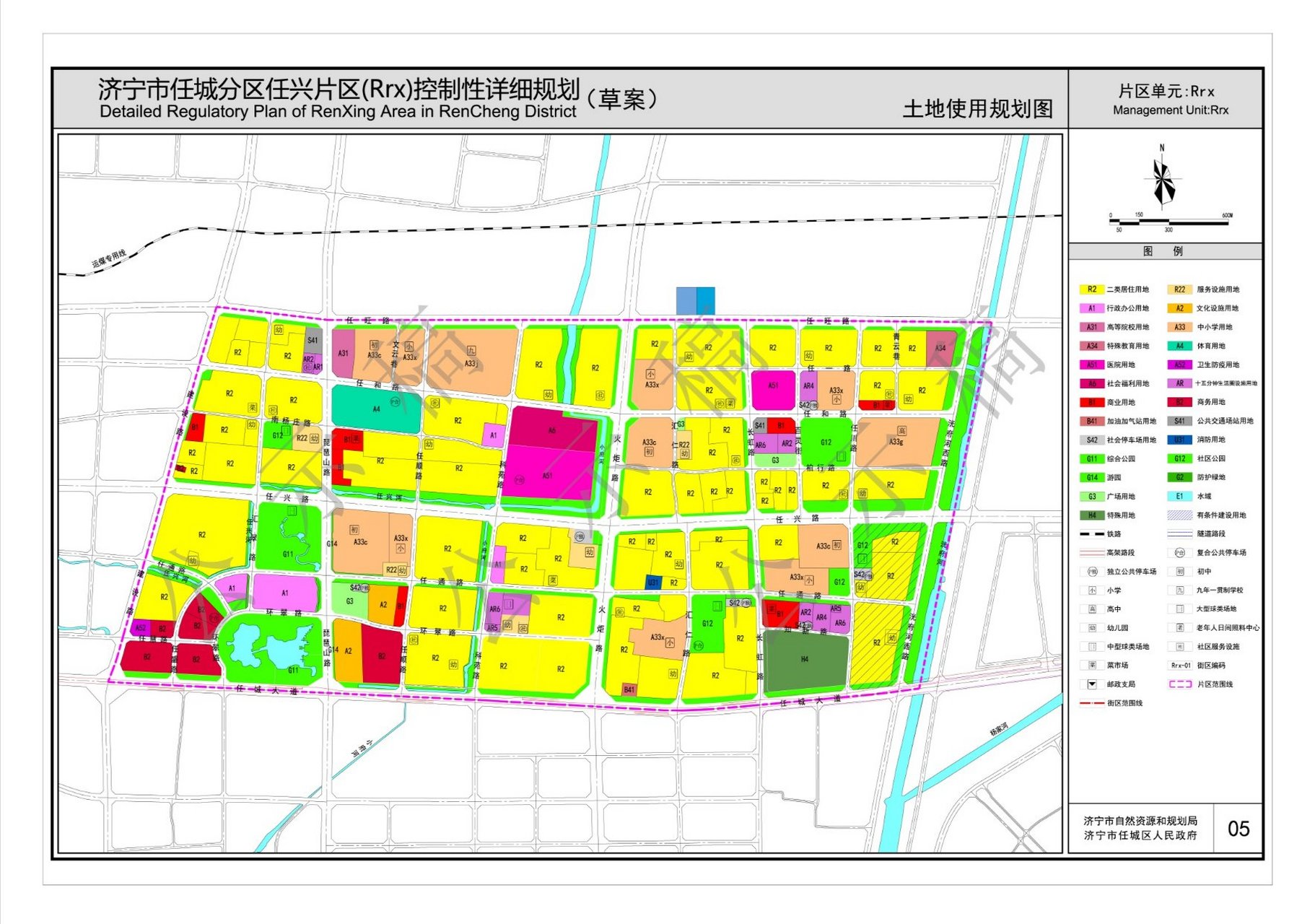This screenshot has height=924, width=1315.
Task: Pick the A2 cultural facilities legend swatch
Action: (x=1179, y=308)
